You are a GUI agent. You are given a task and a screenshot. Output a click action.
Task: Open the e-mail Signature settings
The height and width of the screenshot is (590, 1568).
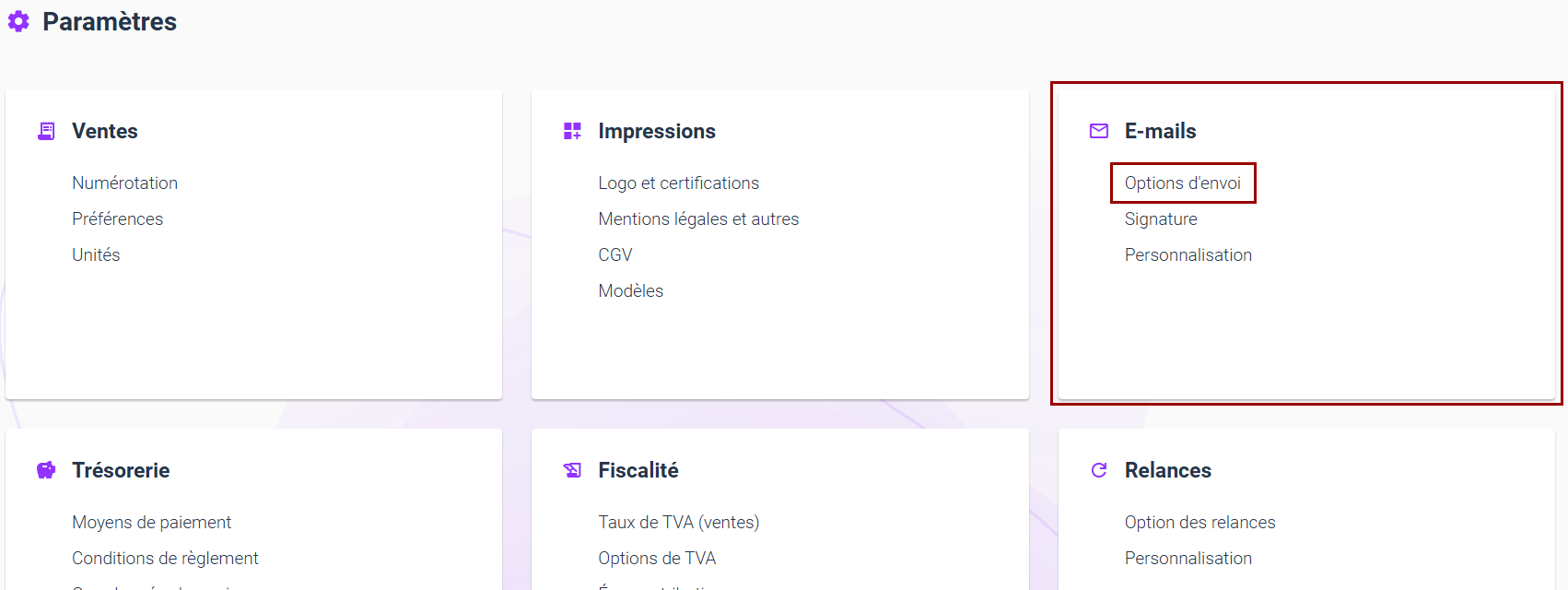click(1160, 218)
